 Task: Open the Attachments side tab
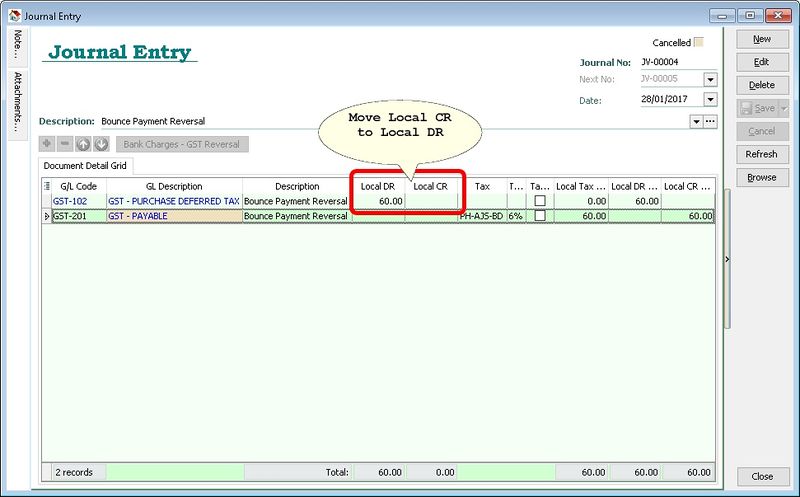point(17,101)
